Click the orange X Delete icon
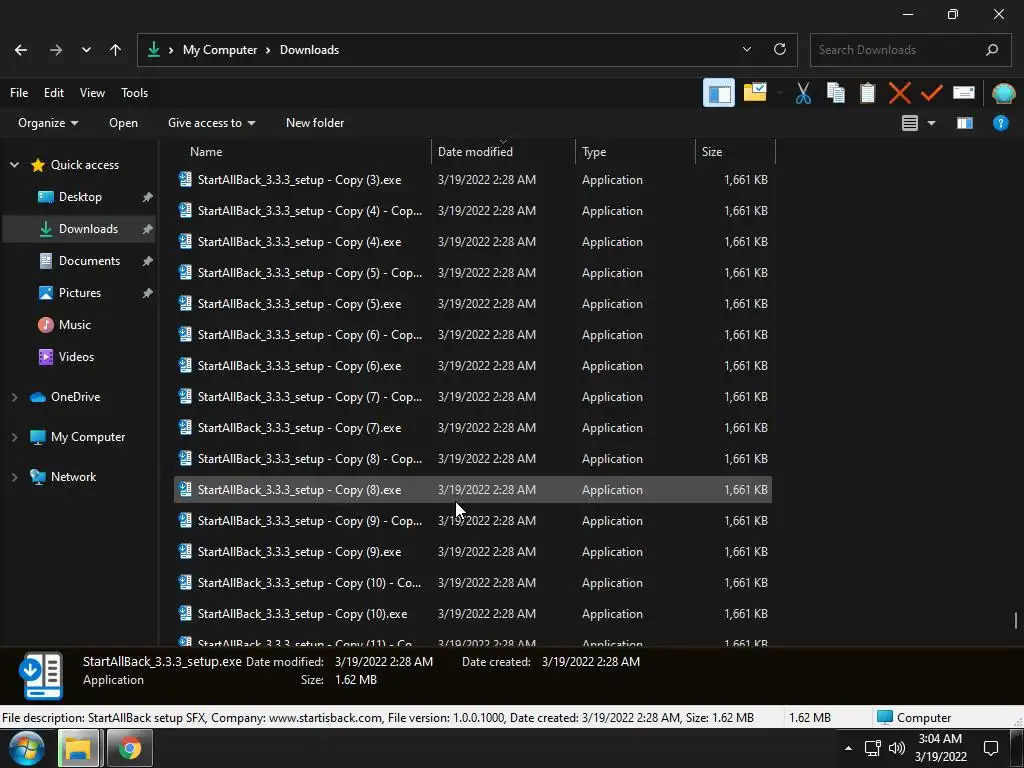The image size is (1024, 768). point(899,93)
